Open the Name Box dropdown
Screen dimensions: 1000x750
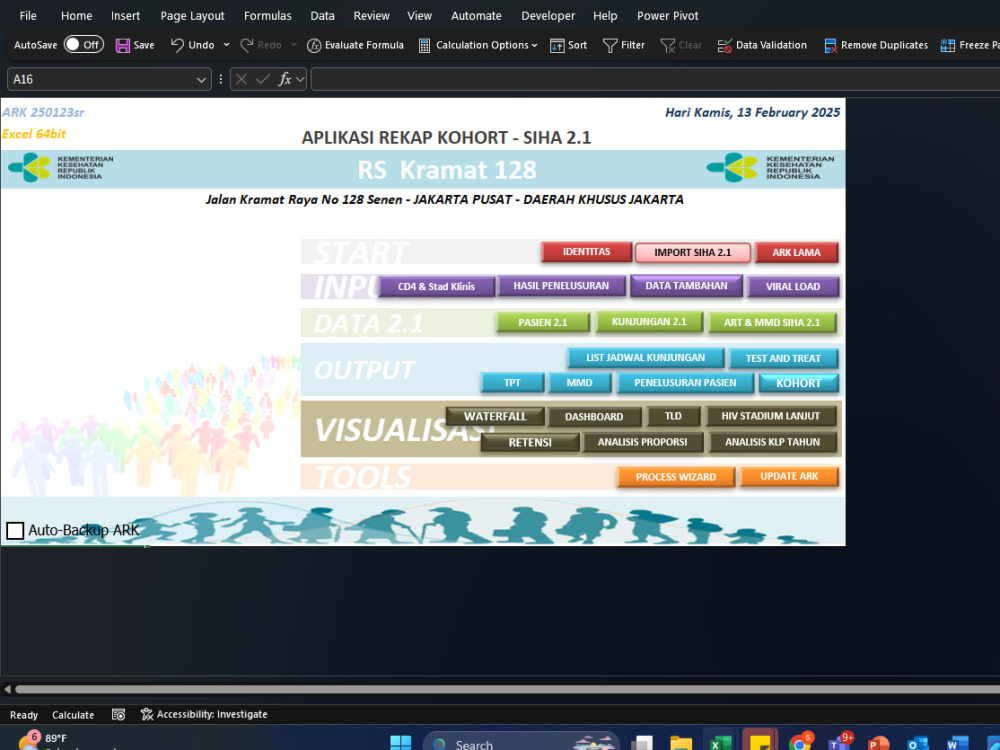point(201,80)
